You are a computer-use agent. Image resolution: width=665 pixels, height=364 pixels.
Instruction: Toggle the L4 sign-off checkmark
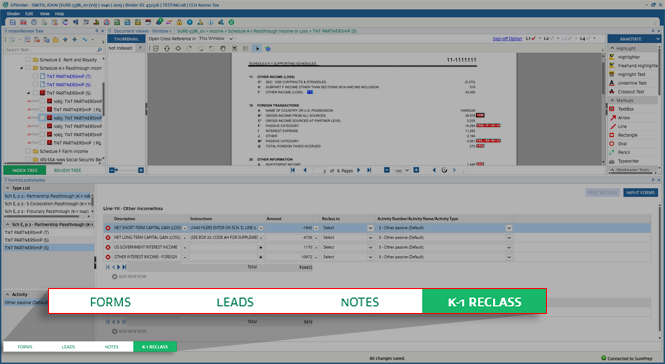tap(588, 39)
